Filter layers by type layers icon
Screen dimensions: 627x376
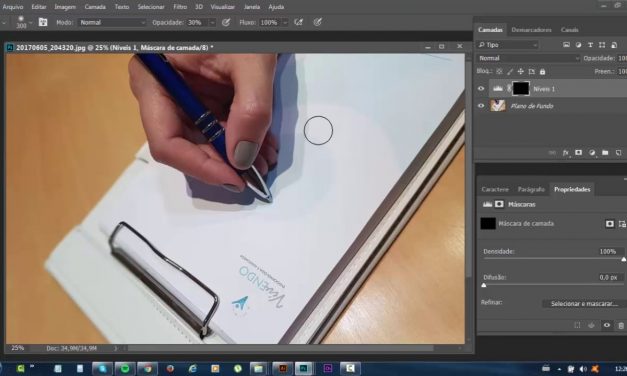tap(590, 45)
